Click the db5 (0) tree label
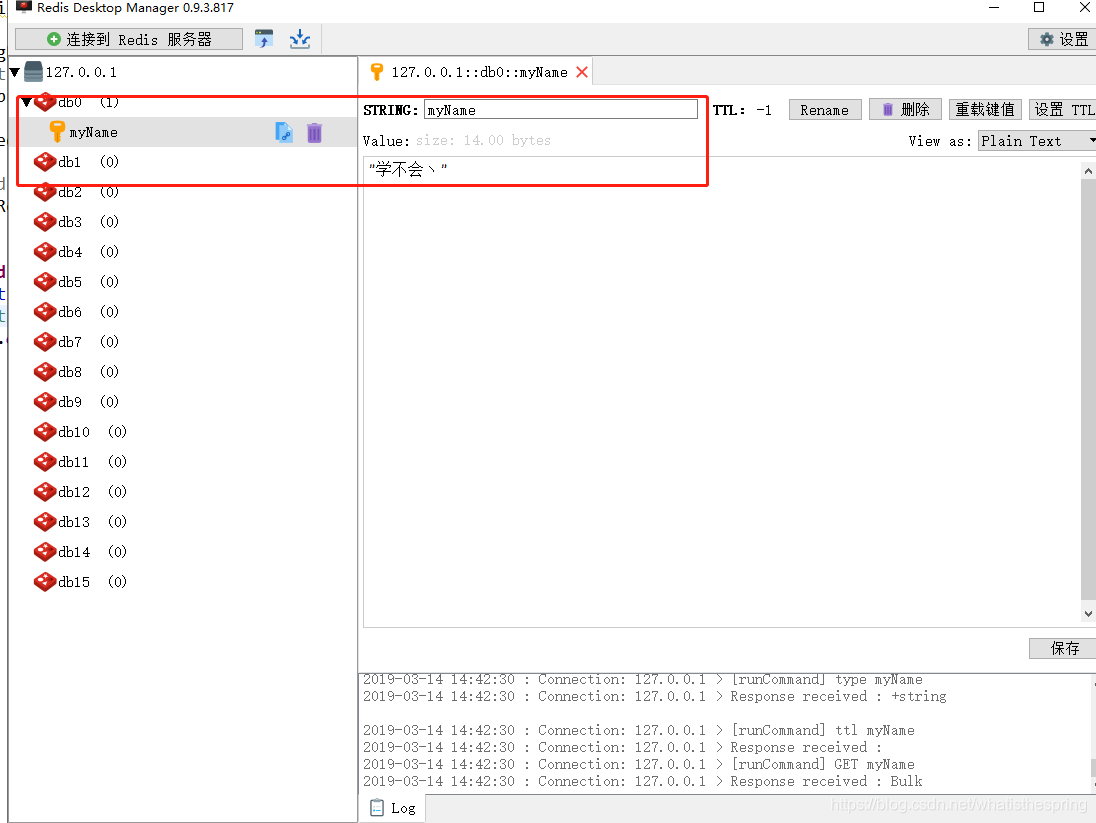This screenshot has height=823, width=1096. pos(88,282)
